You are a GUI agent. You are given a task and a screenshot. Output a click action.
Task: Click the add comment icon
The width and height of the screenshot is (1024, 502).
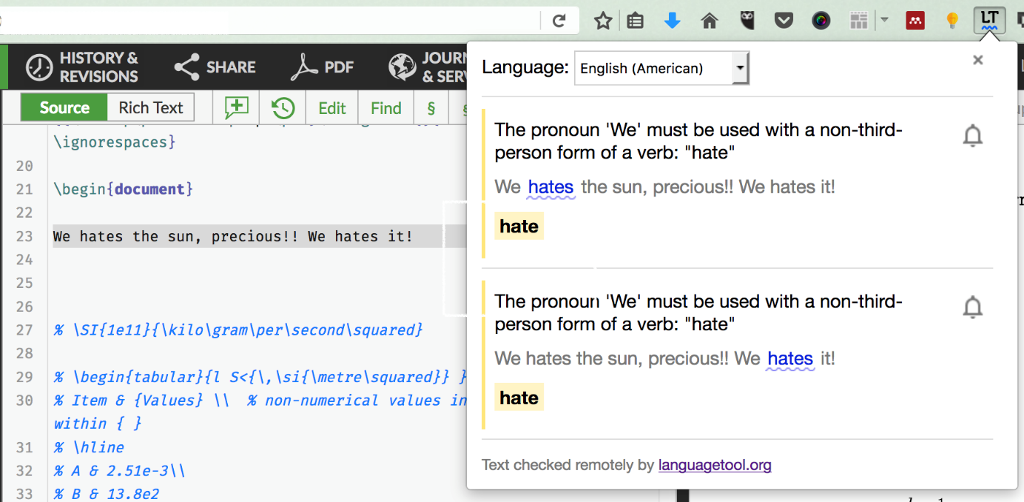(x=237, y=108)
